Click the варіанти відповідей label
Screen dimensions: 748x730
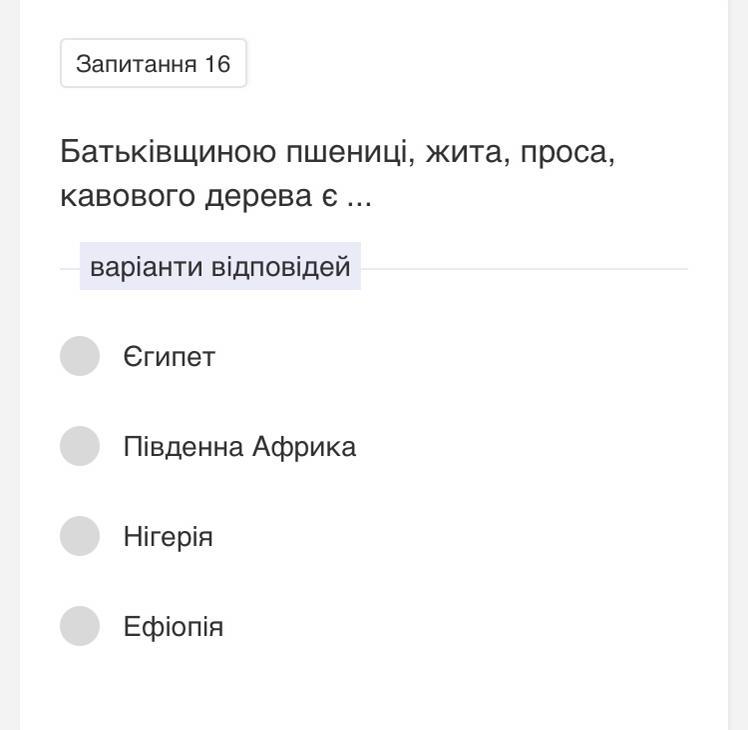click(x=220, y=268)
